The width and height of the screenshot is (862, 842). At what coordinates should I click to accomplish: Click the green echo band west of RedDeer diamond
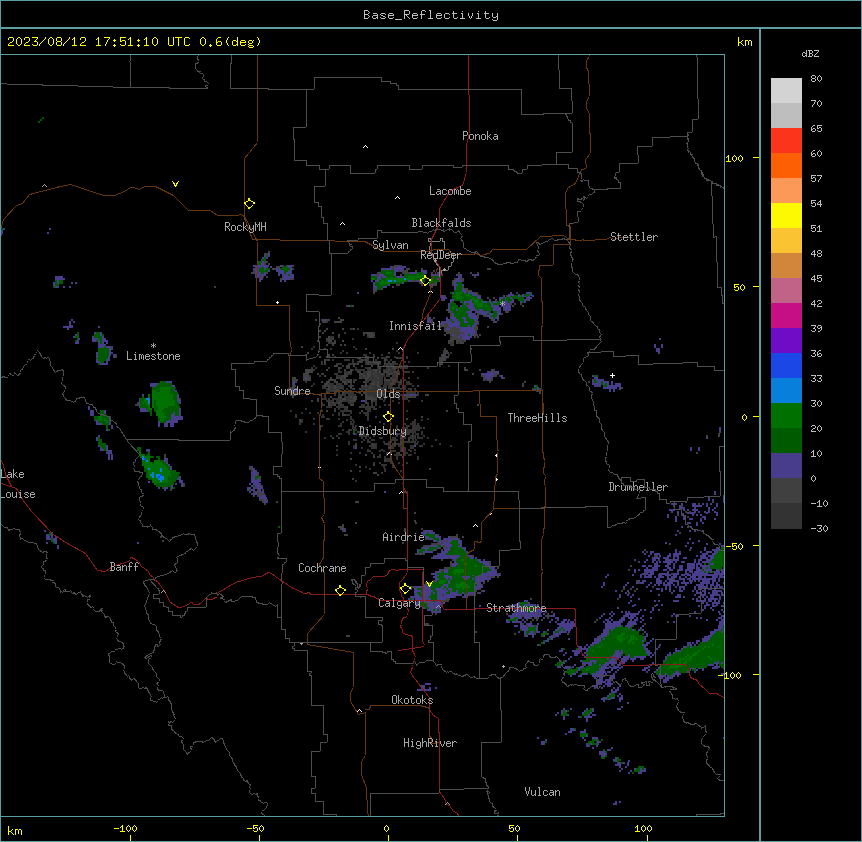tap(400, 276)
